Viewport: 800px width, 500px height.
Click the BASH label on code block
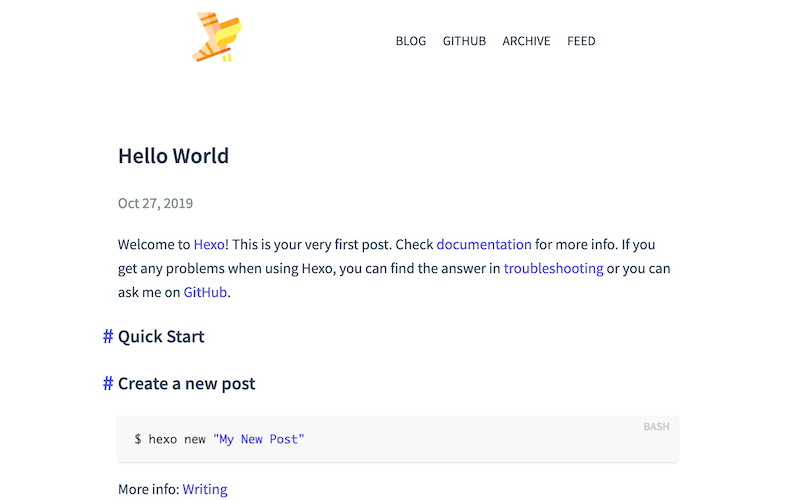click(x=656, y=427)
